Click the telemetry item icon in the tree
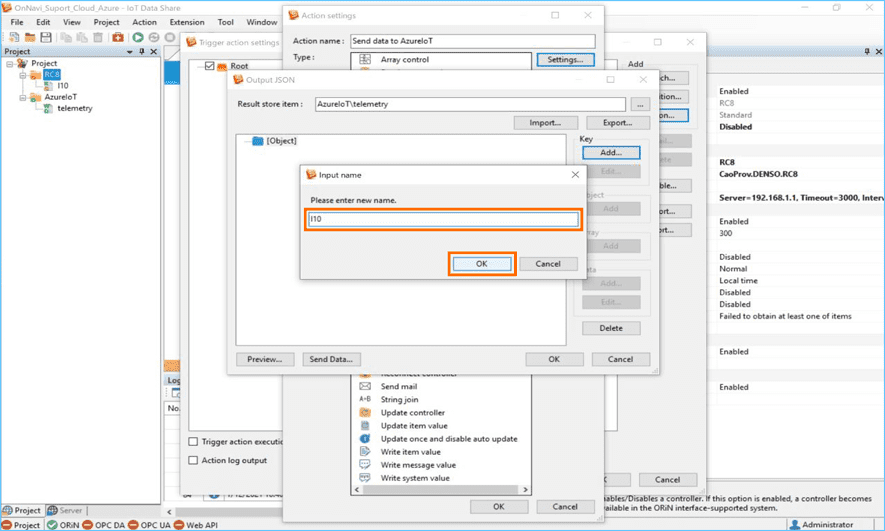The width and height of the screenshot is (885, 531). tap(49, 108)
